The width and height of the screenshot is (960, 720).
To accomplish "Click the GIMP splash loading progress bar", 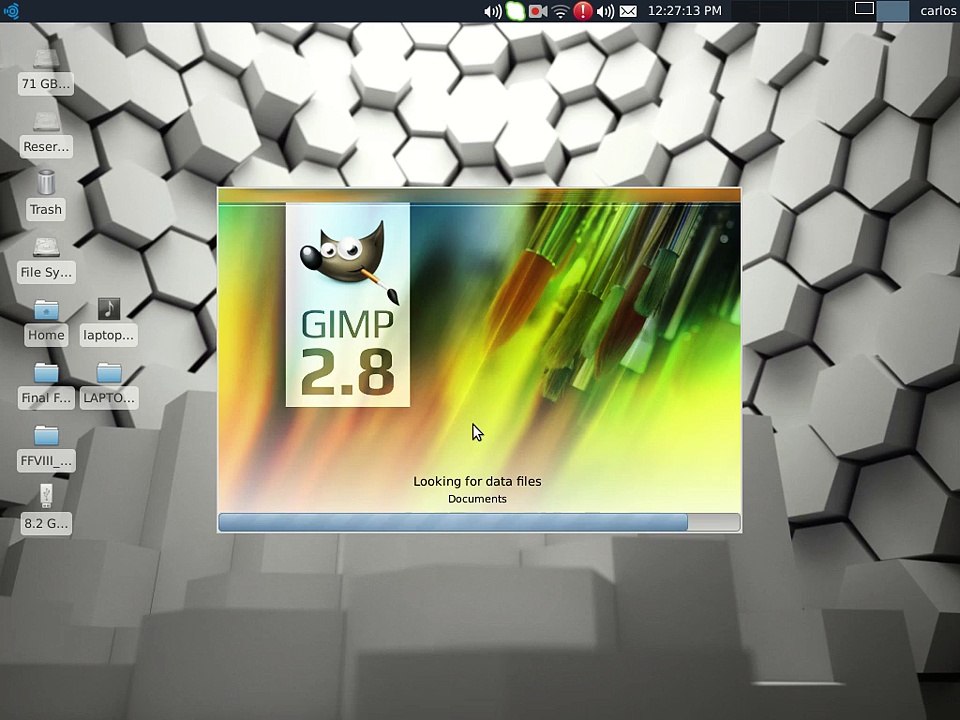I will tap(479, 522).
